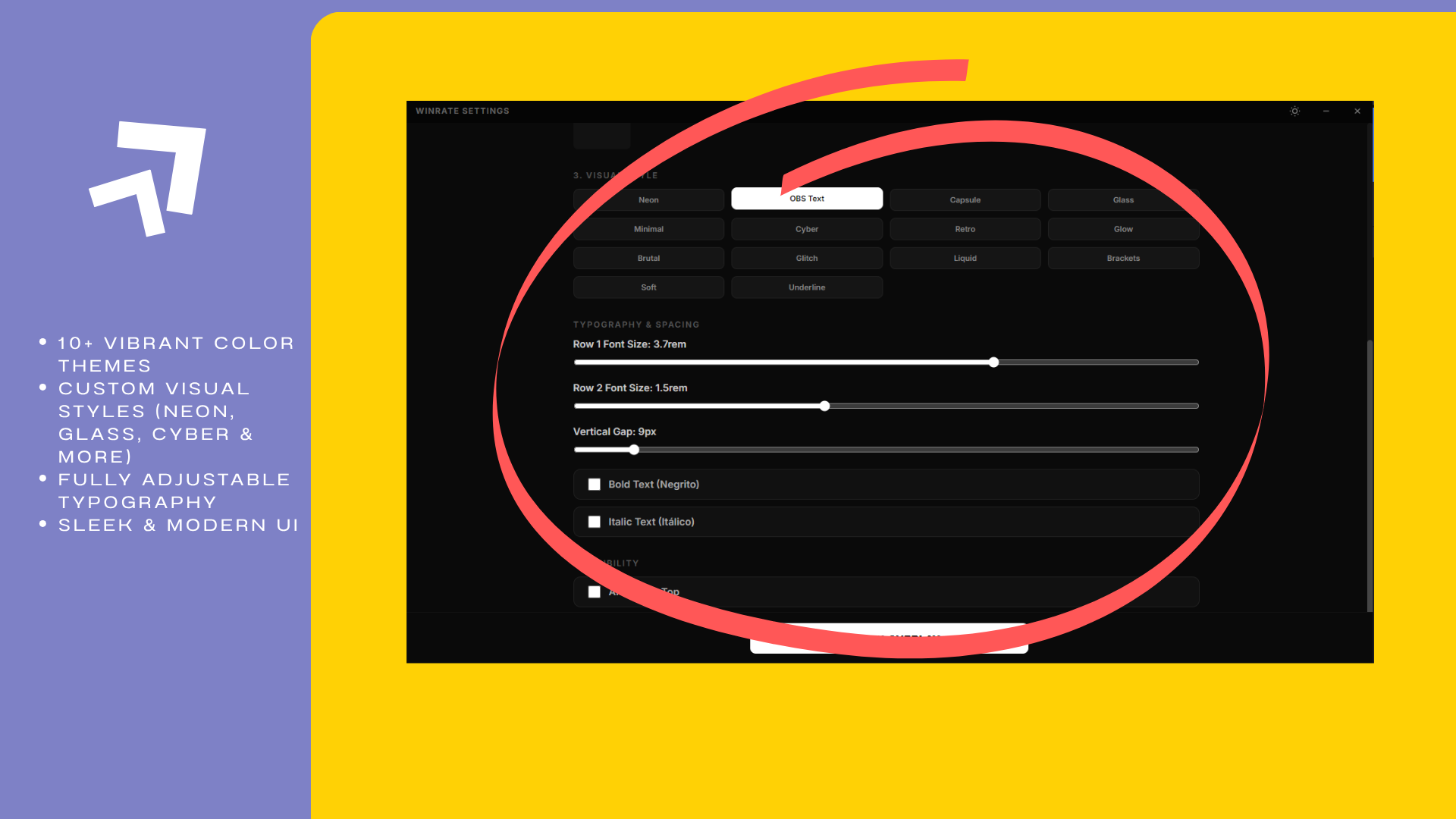The height and width of the screenshot is (819, 1456).
Task: Toggle the light/dark theme sun icon
Action: coord(1294,111)
